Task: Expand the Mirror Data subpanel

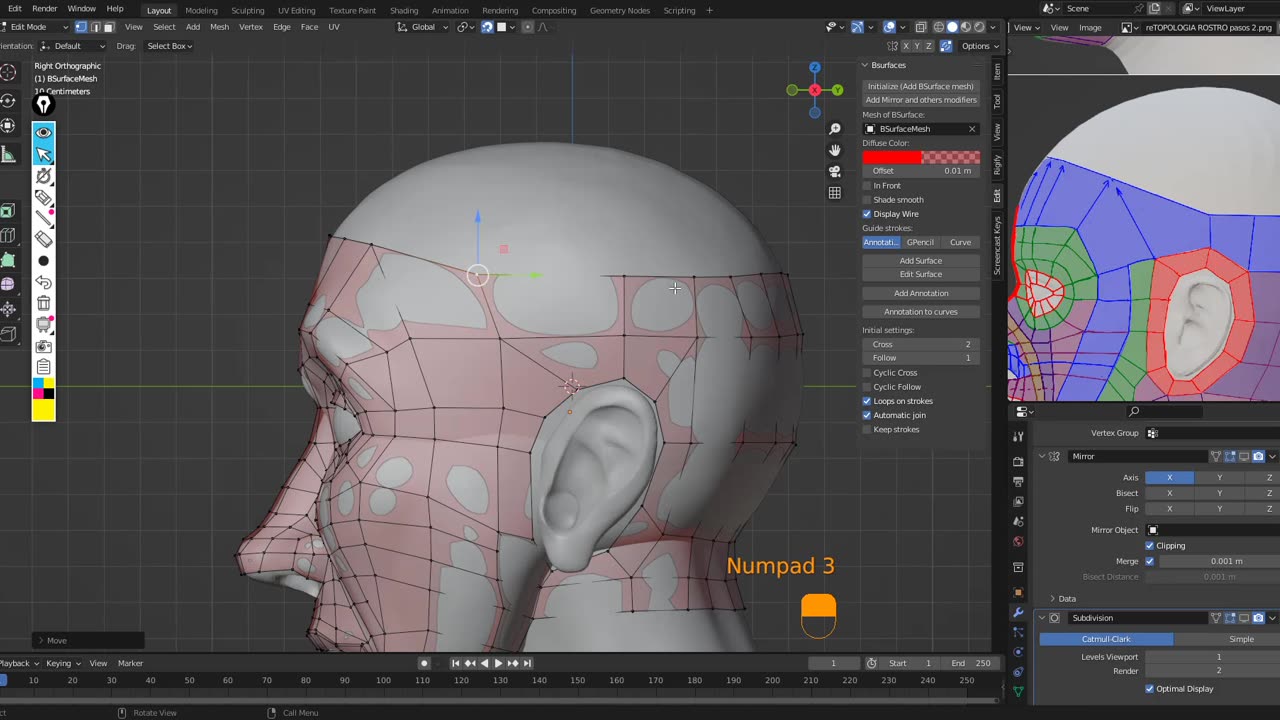Action: tap(1052, 599)
